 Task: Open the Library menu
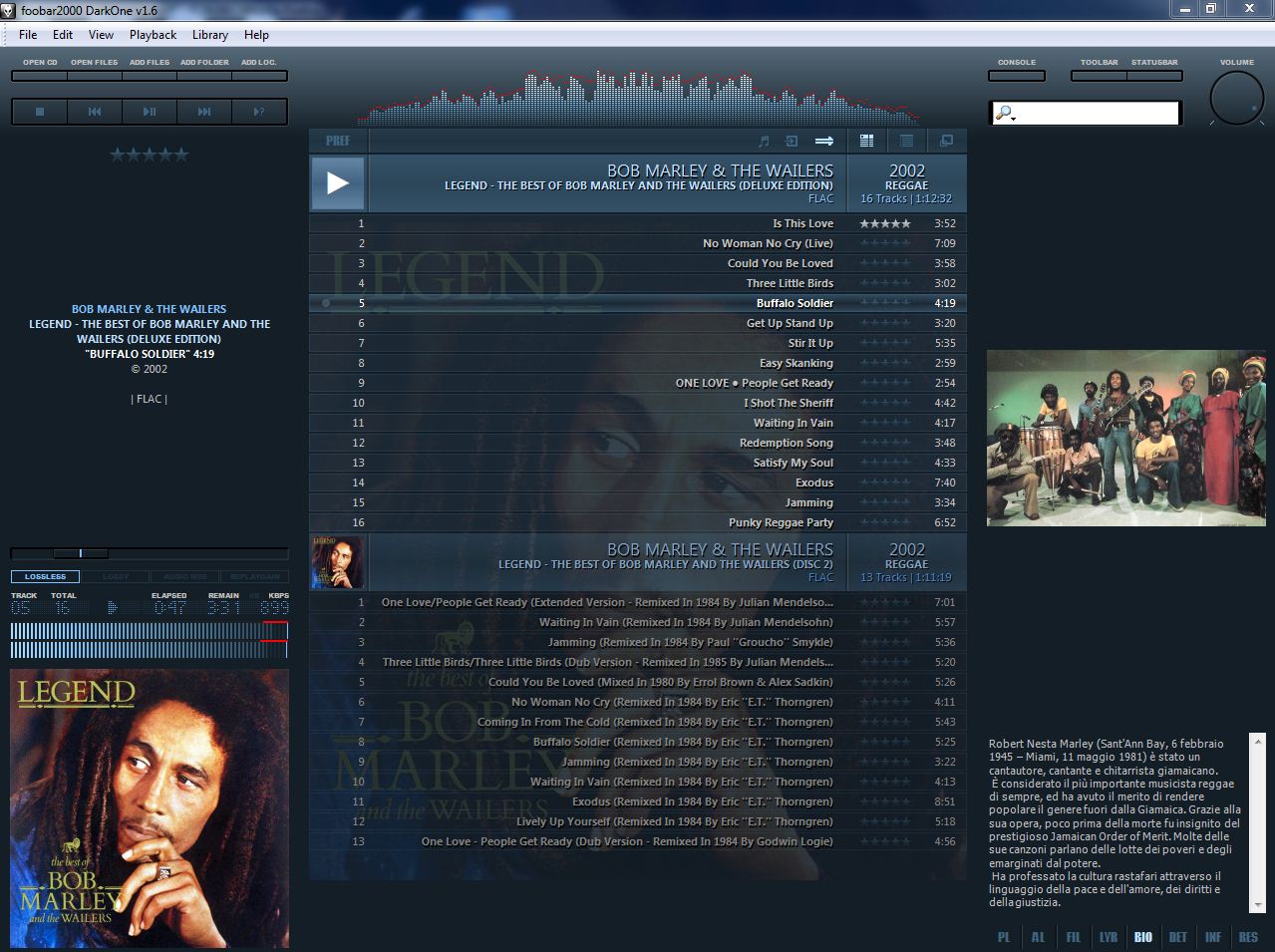[210, 34]
